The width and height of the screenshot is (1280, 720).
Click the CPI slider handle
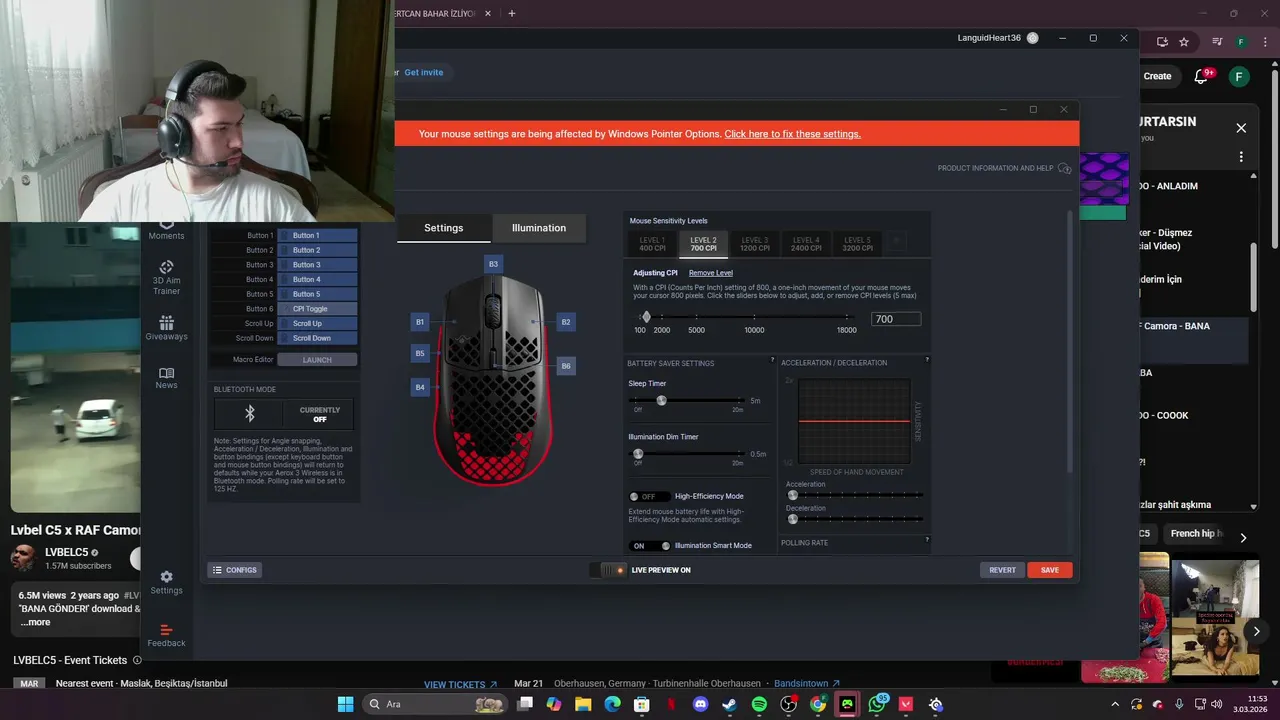(646, 317)
